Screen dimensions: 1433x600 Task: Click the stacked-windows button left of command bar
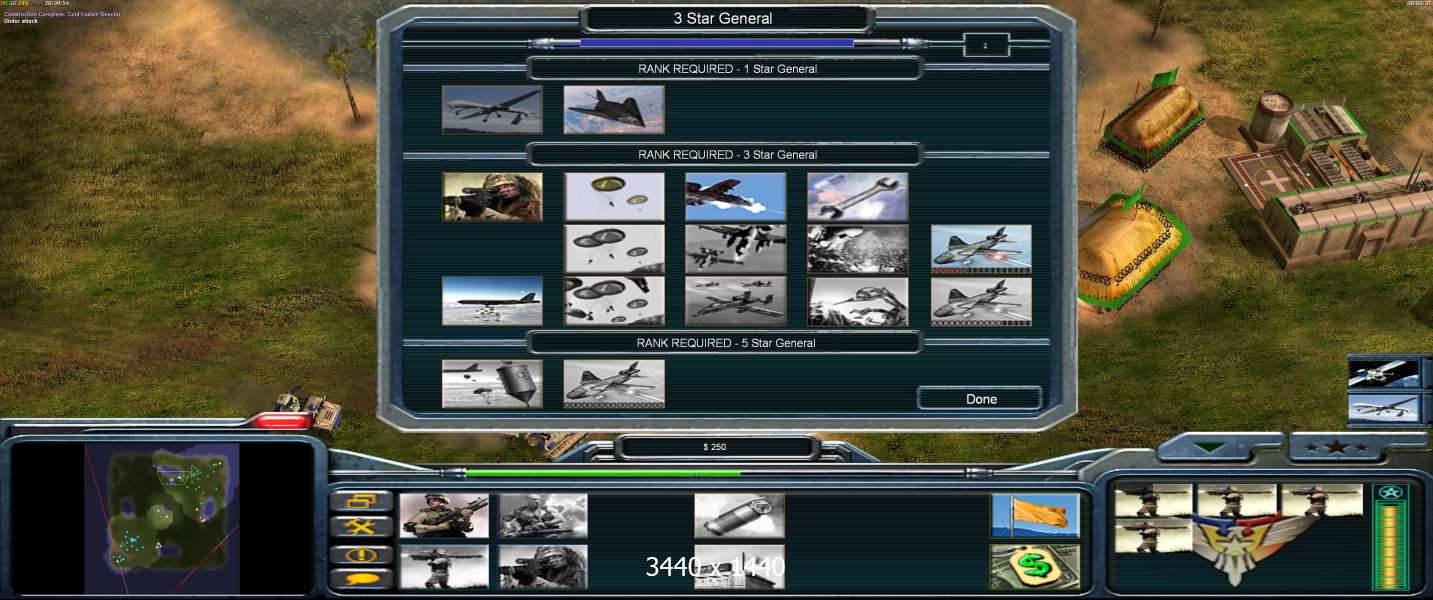[x=361, y=500]
